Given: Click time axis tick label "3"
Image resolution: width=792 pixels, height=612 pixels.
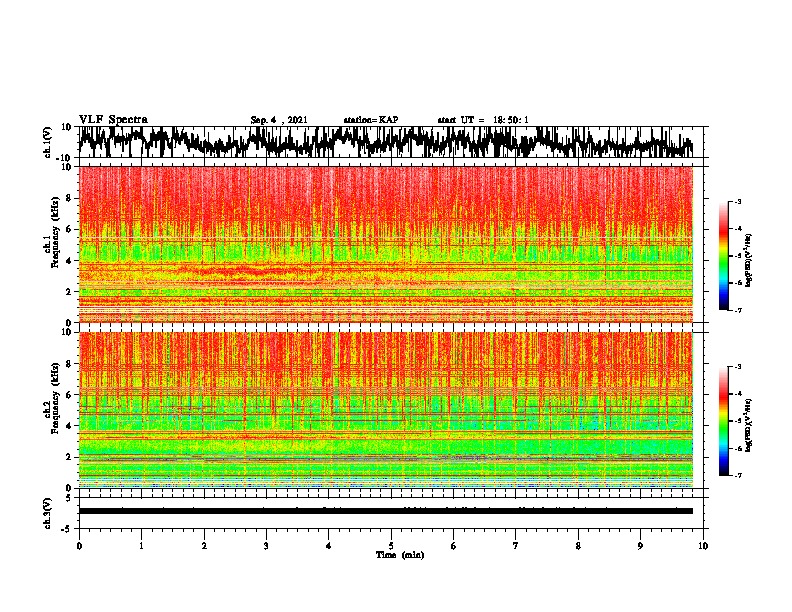Looking at the screenshot, I should [x=266, y=546].
